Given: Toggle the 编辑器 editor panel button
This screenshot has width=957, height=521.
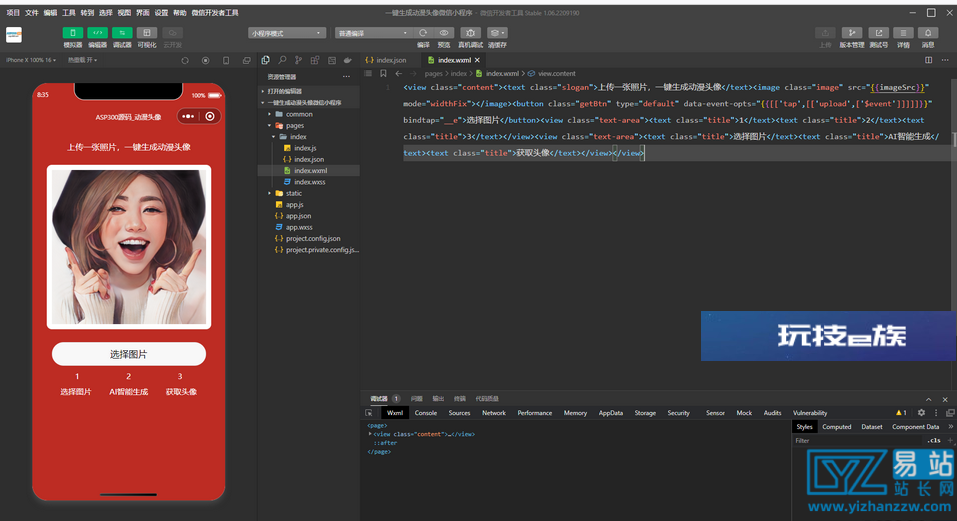Looking at the screenshot, I should pos(97,33).
